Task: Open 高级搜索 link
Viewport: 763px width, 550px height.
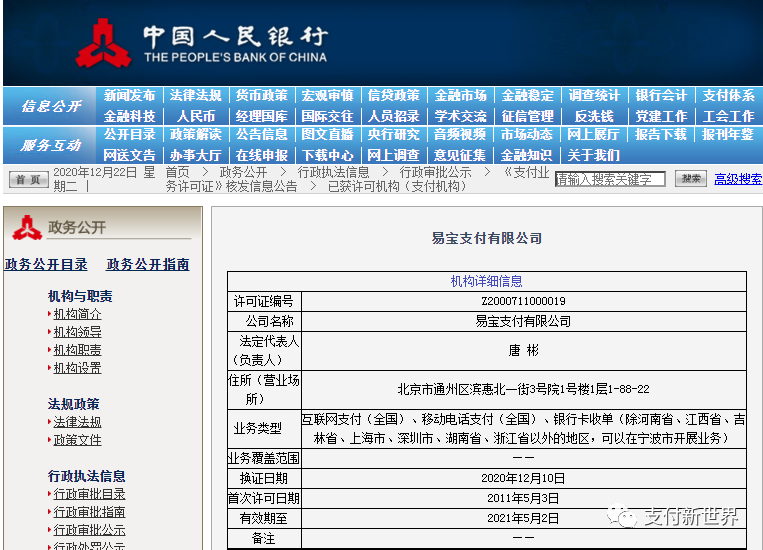Action: click(x=738, y=179)
